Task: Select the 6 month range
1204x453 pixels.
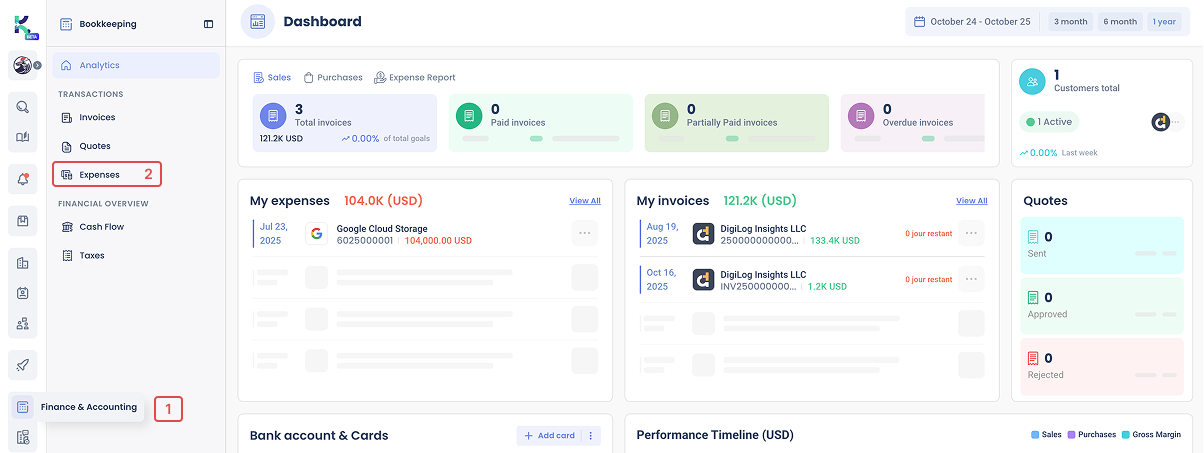Action: coord(1120,21)
